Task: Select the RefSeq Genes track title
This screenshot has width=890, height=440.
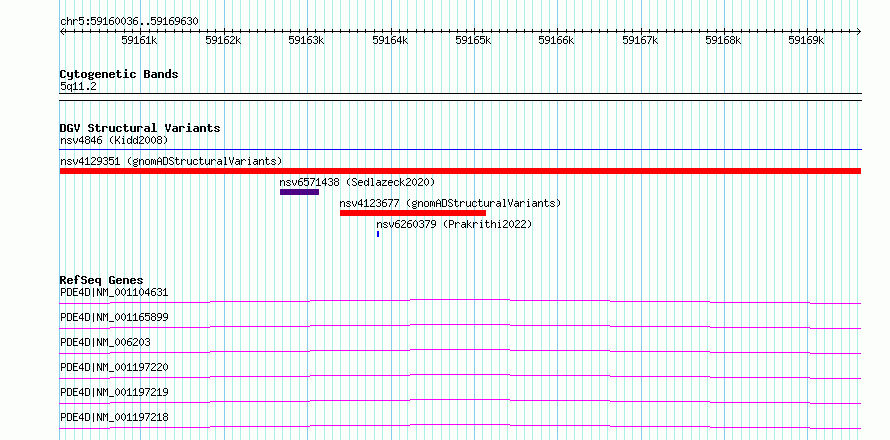Action: coord(102,280)
